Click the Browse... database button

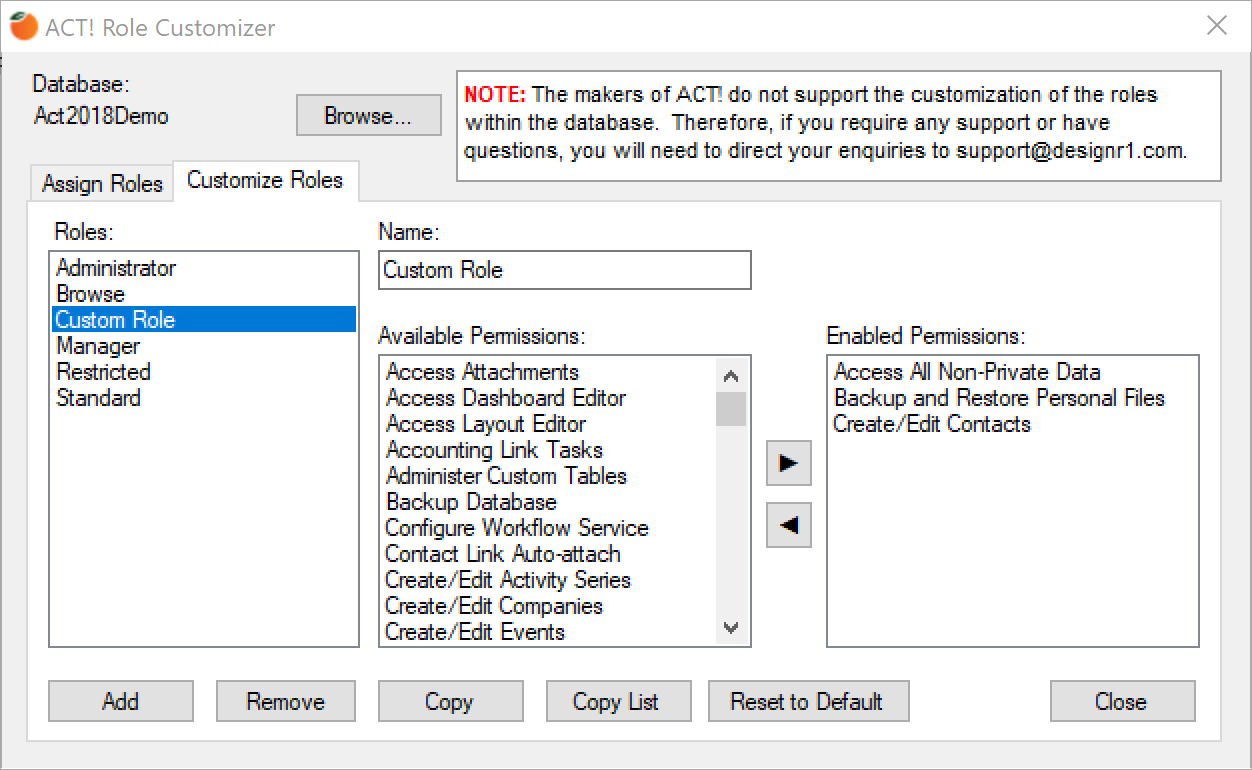tap(368, 116)
